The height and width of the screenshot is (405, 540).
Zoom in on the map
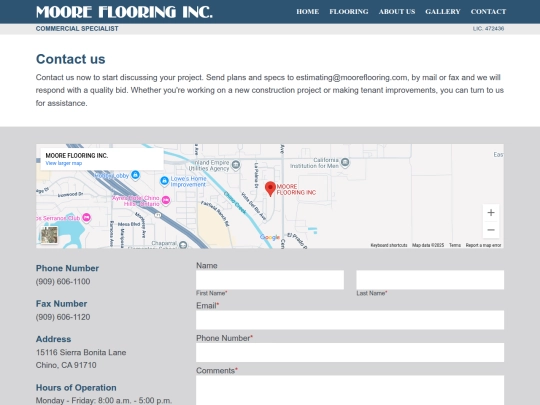click(x=491, y=212)
